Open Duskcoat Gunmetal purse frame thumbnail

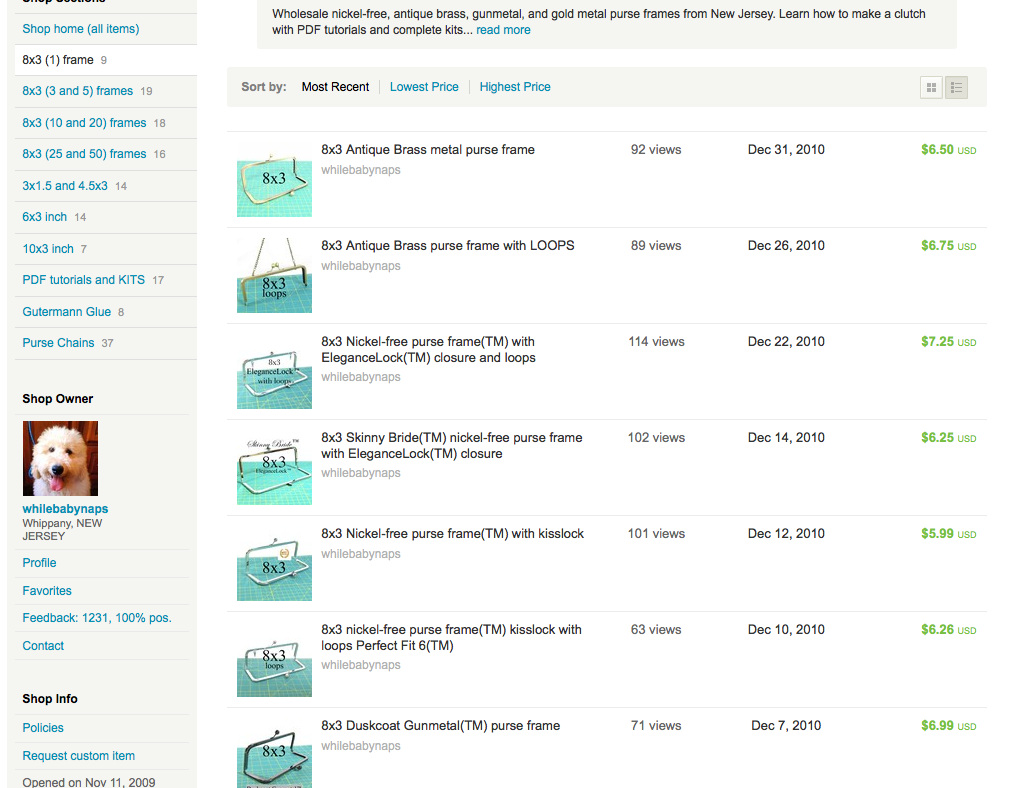[x=274, y=754]
